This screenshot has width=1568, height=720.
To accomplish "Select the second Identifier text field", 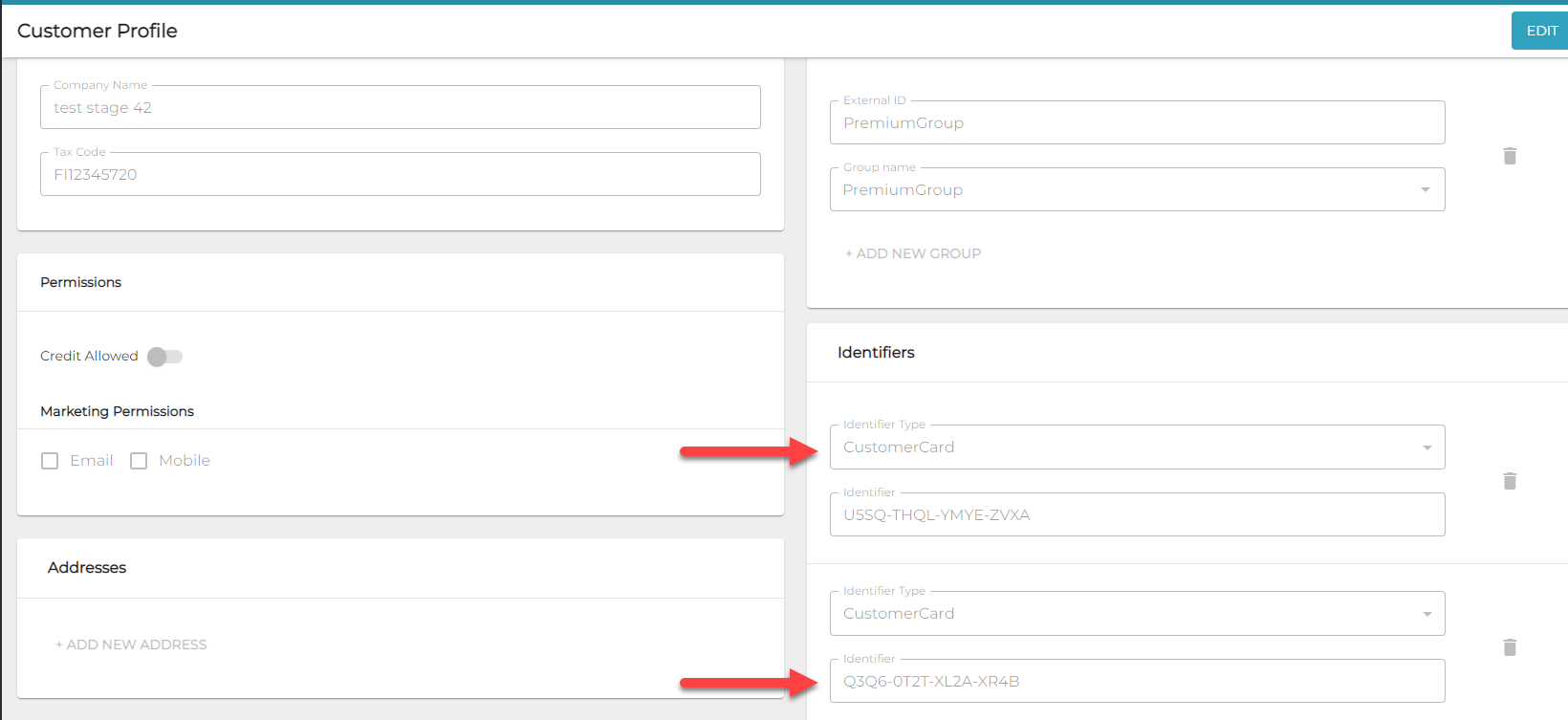I will (1137, 682).
